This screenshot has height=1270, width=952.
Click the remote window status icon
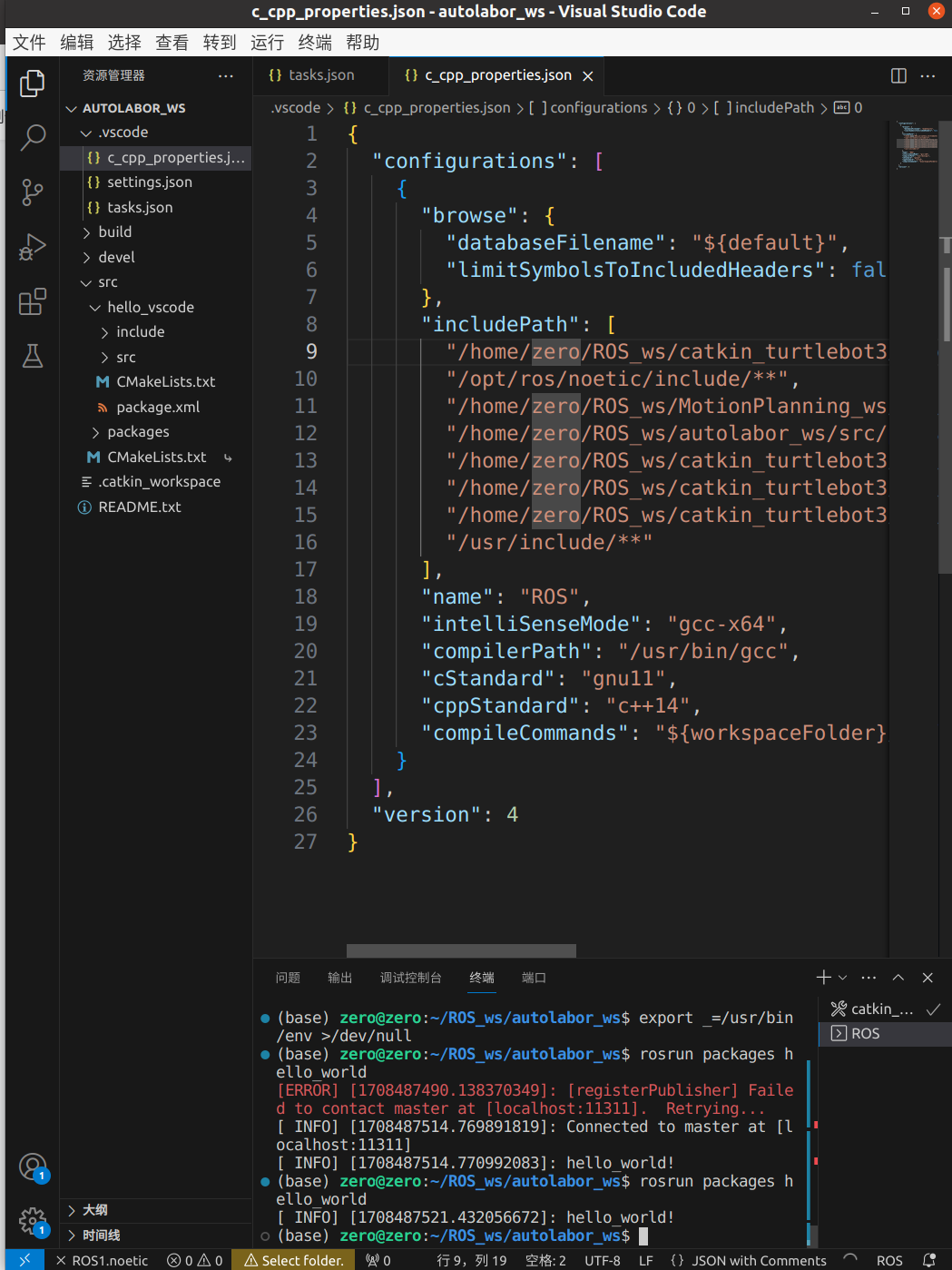tap(25, 1260)
